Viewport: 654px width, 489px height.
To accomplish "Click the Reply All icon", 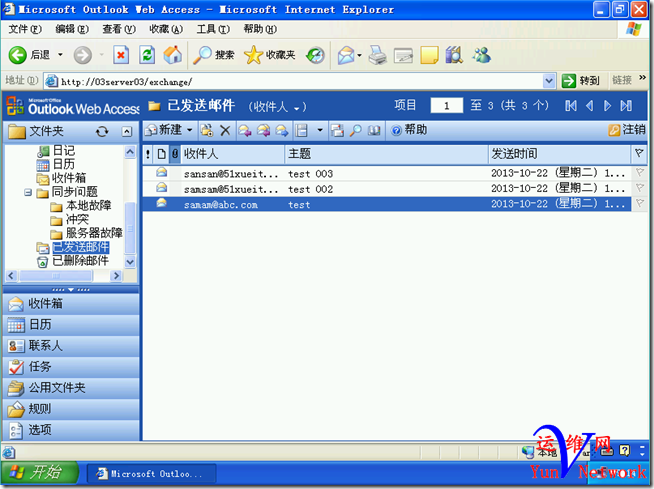I will click(264, 131).
